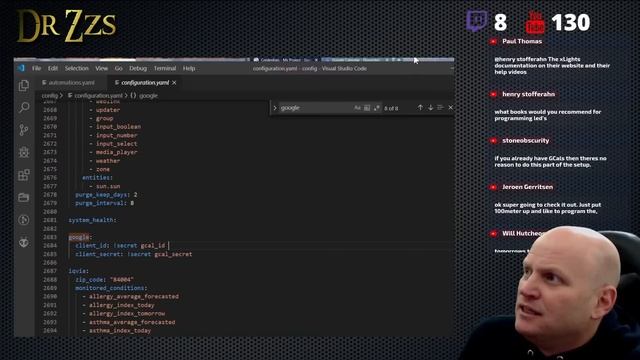
Task: Click the '- group' line in the editor
Action: pos(101,118)
